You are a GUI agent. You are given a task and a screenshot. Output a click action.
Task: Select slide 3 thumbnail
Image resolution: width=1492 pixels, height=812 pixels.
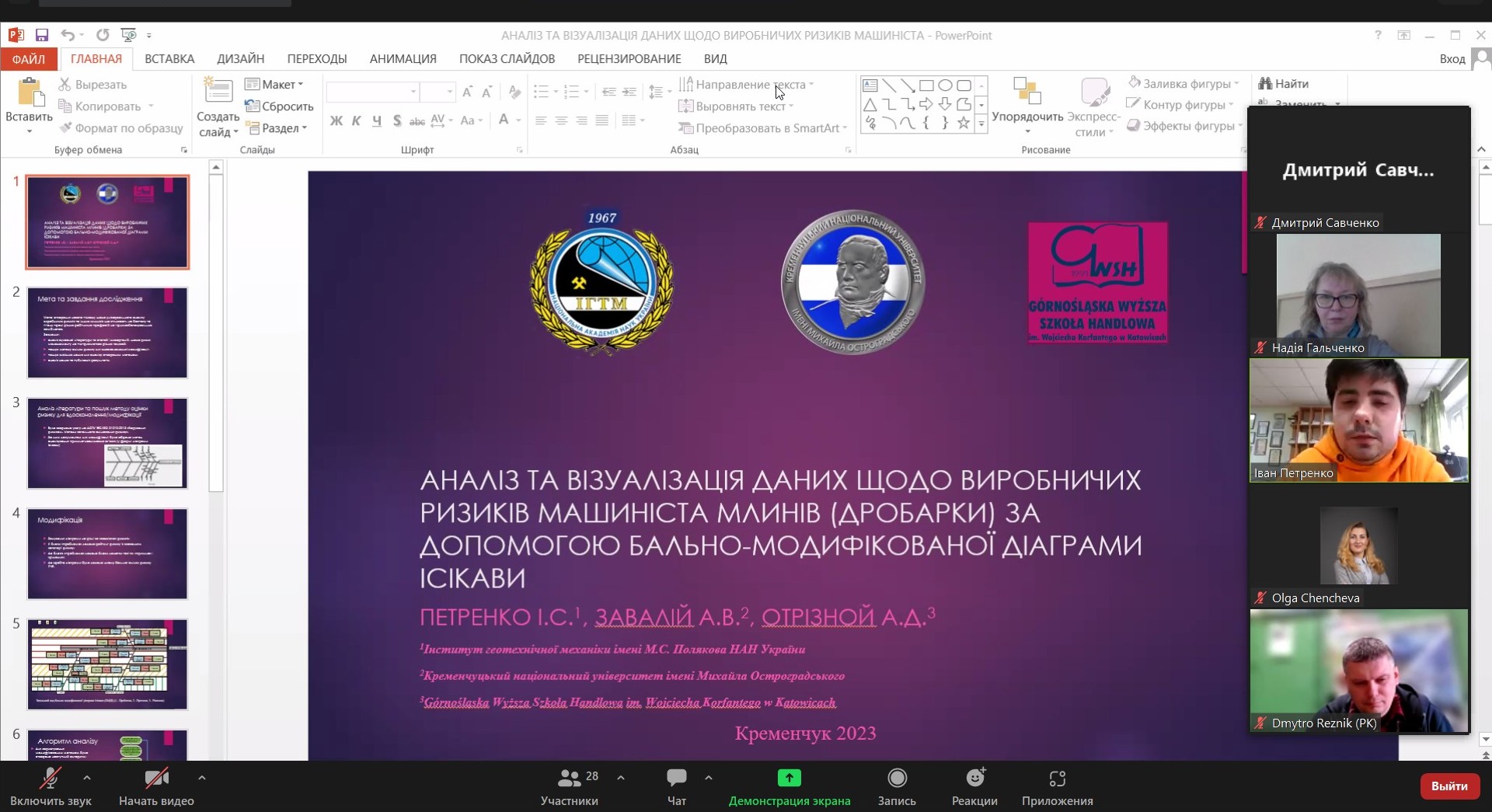pos(107,443)
